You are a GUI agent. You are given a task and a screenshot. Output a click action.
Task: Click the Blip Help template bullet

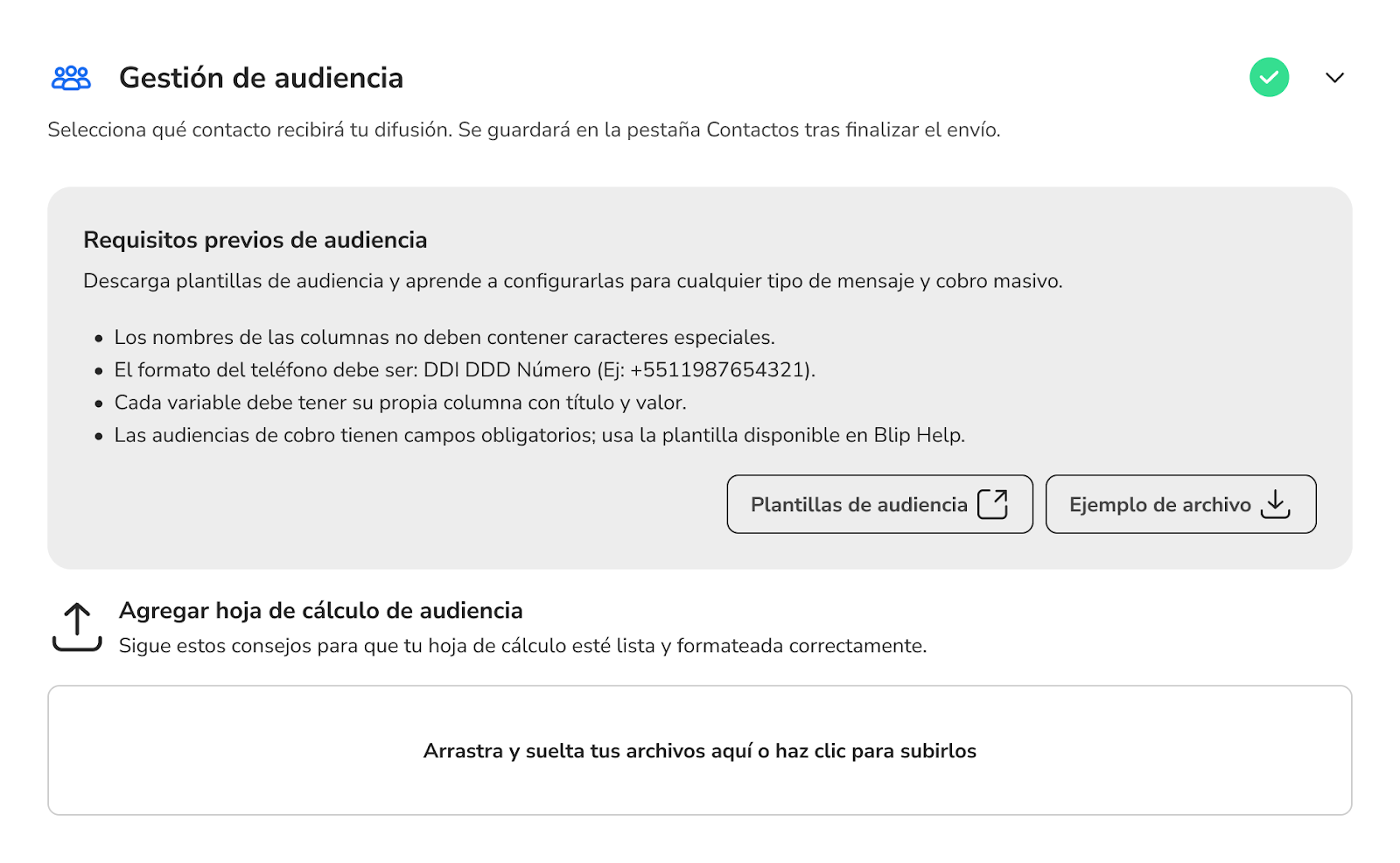pos(539,436)
